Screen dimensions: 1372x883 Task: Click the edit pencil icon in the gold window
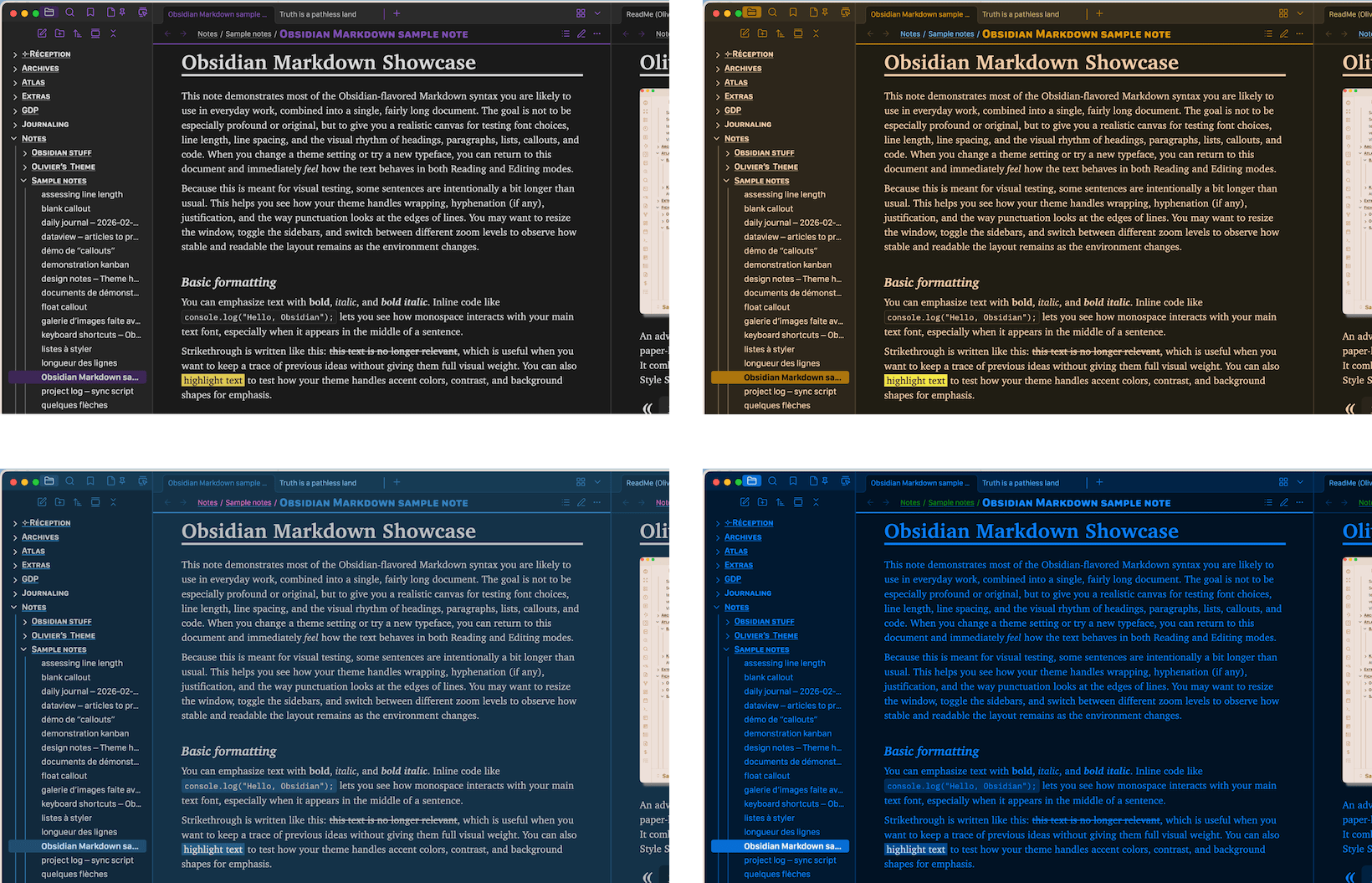(1284, 34)
